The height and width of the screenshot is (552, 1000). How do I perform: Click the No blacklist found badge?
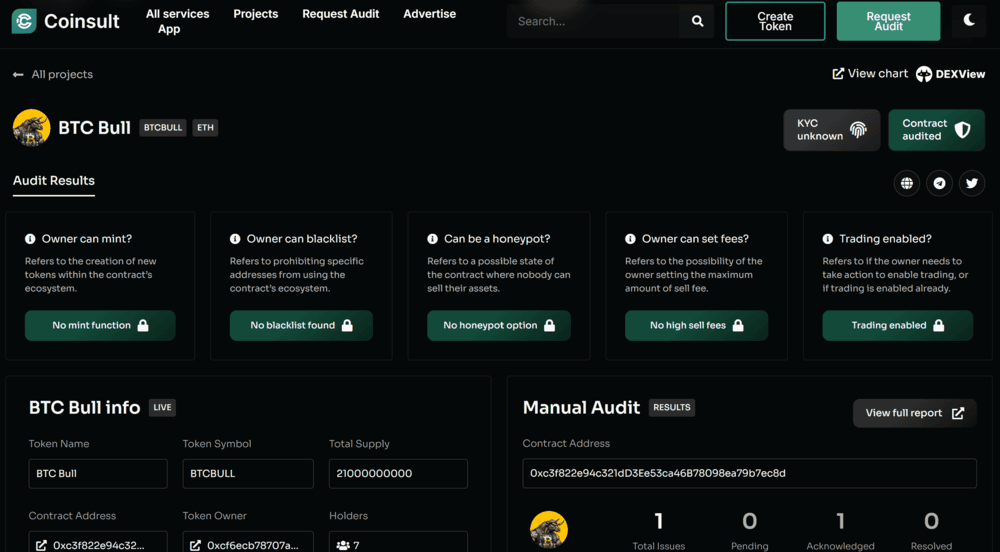point(301,325)
